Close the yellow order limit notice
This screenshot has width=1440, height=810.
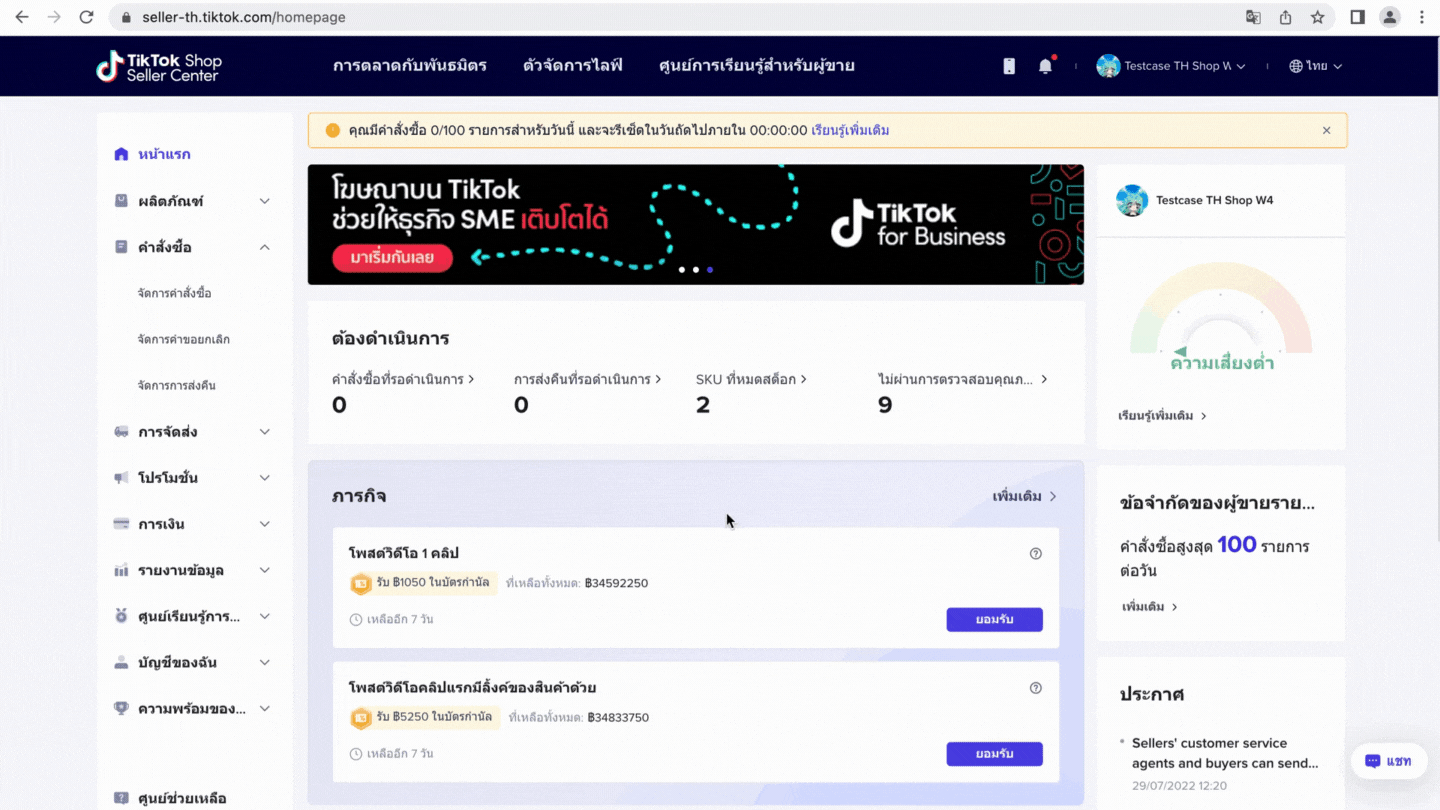(x=1326, y=131)
